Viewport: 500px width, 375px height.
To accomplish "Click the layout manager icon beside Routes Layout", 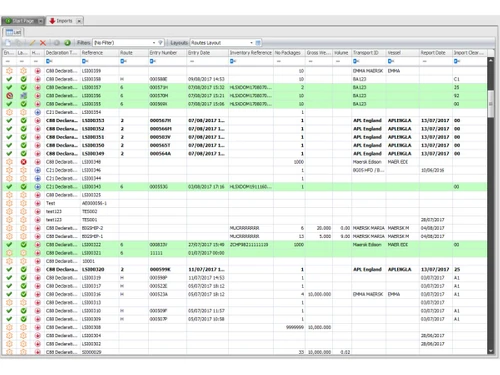I will pyautogui.click(x=258, y=43).
